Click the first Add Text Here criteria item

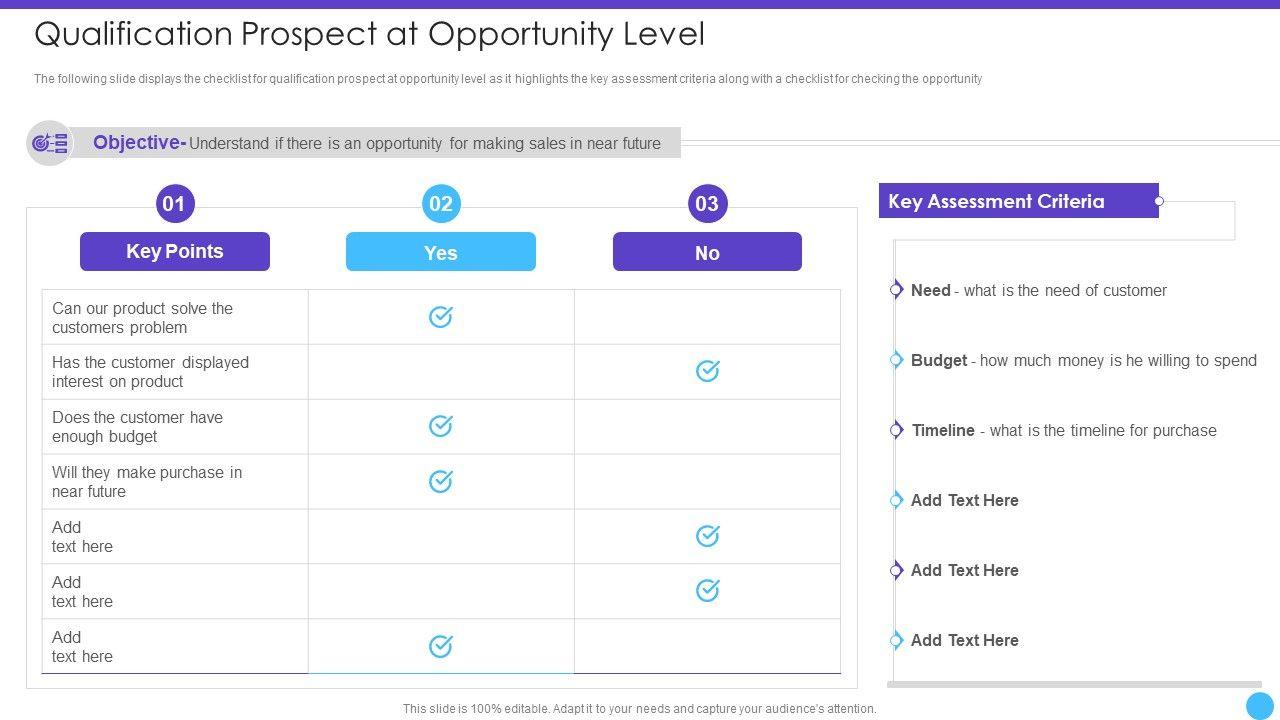click(x=964, y=500)
